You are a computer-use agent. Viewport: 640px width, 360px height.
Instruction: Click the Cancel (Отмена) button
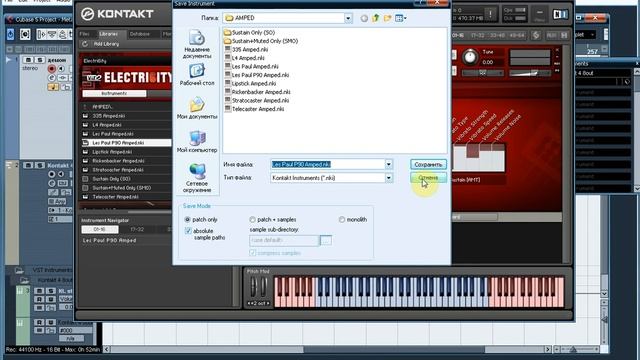428,178
